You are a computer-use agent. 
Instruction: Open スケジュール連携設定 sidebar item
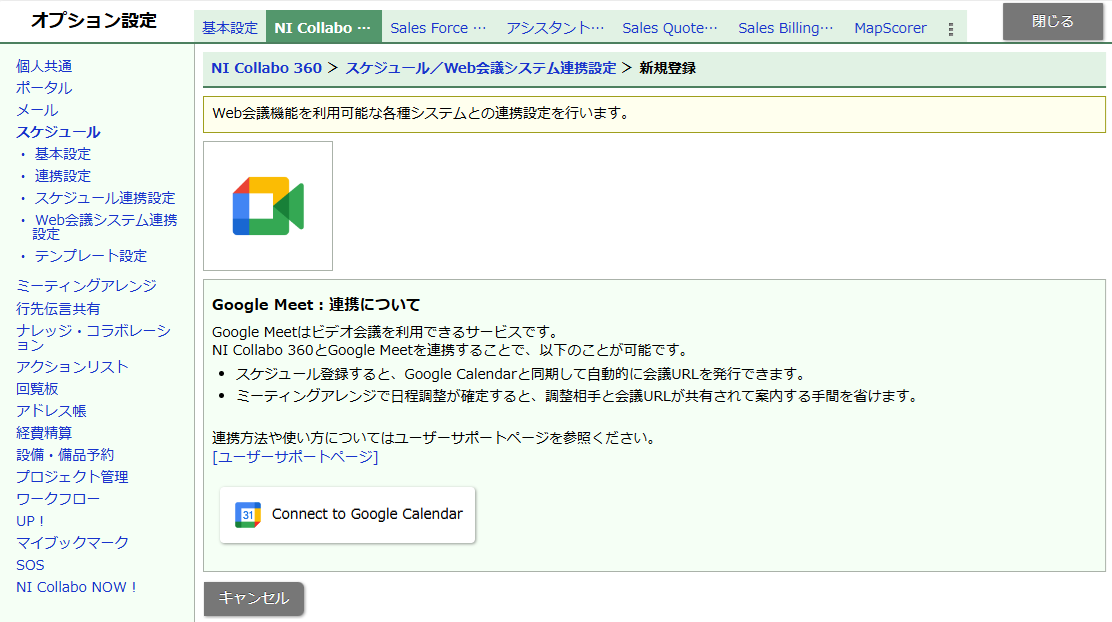[x=105, y=198]
